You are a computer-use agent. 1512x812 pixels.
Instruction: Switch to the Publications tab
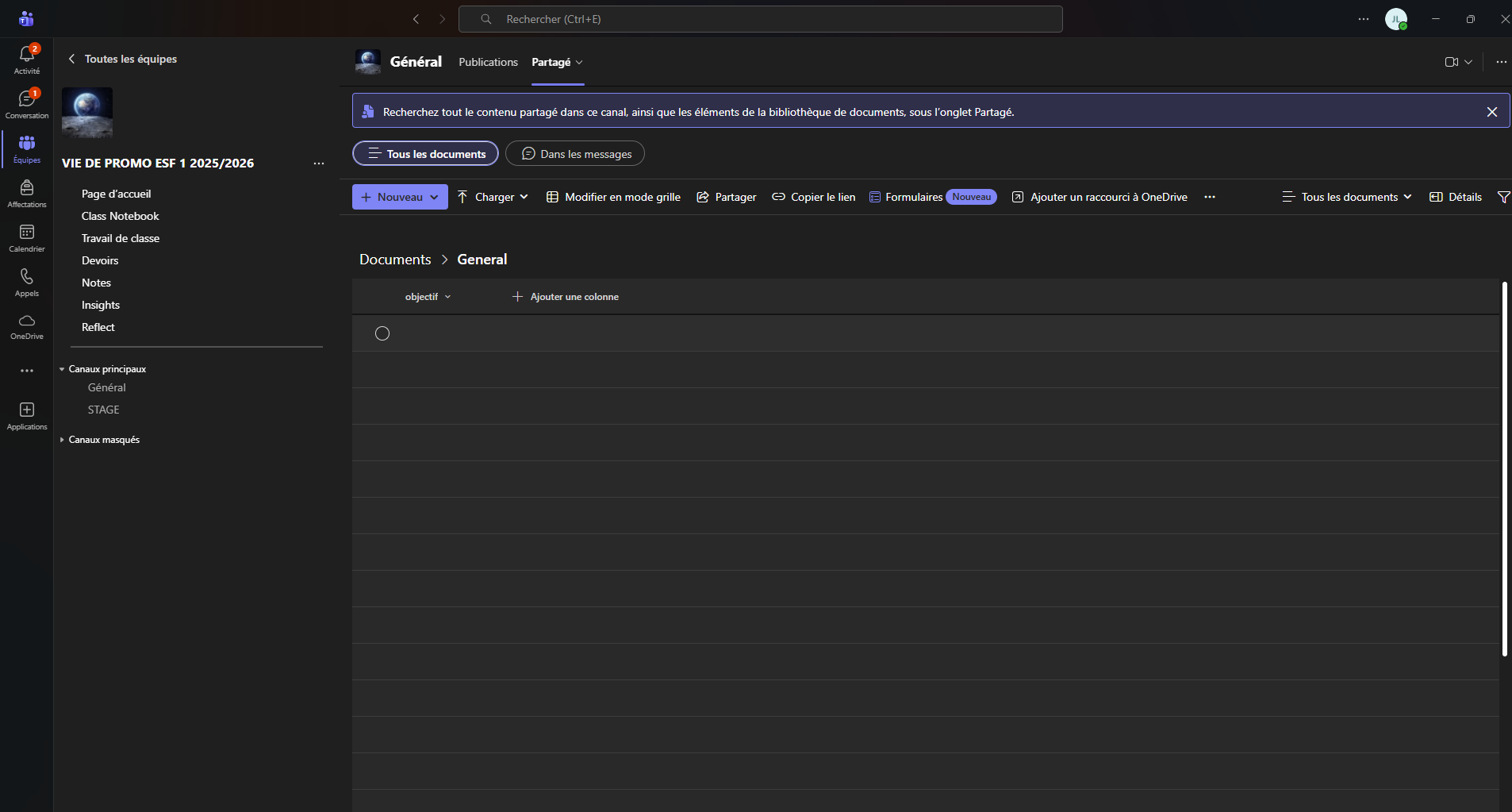488,62
